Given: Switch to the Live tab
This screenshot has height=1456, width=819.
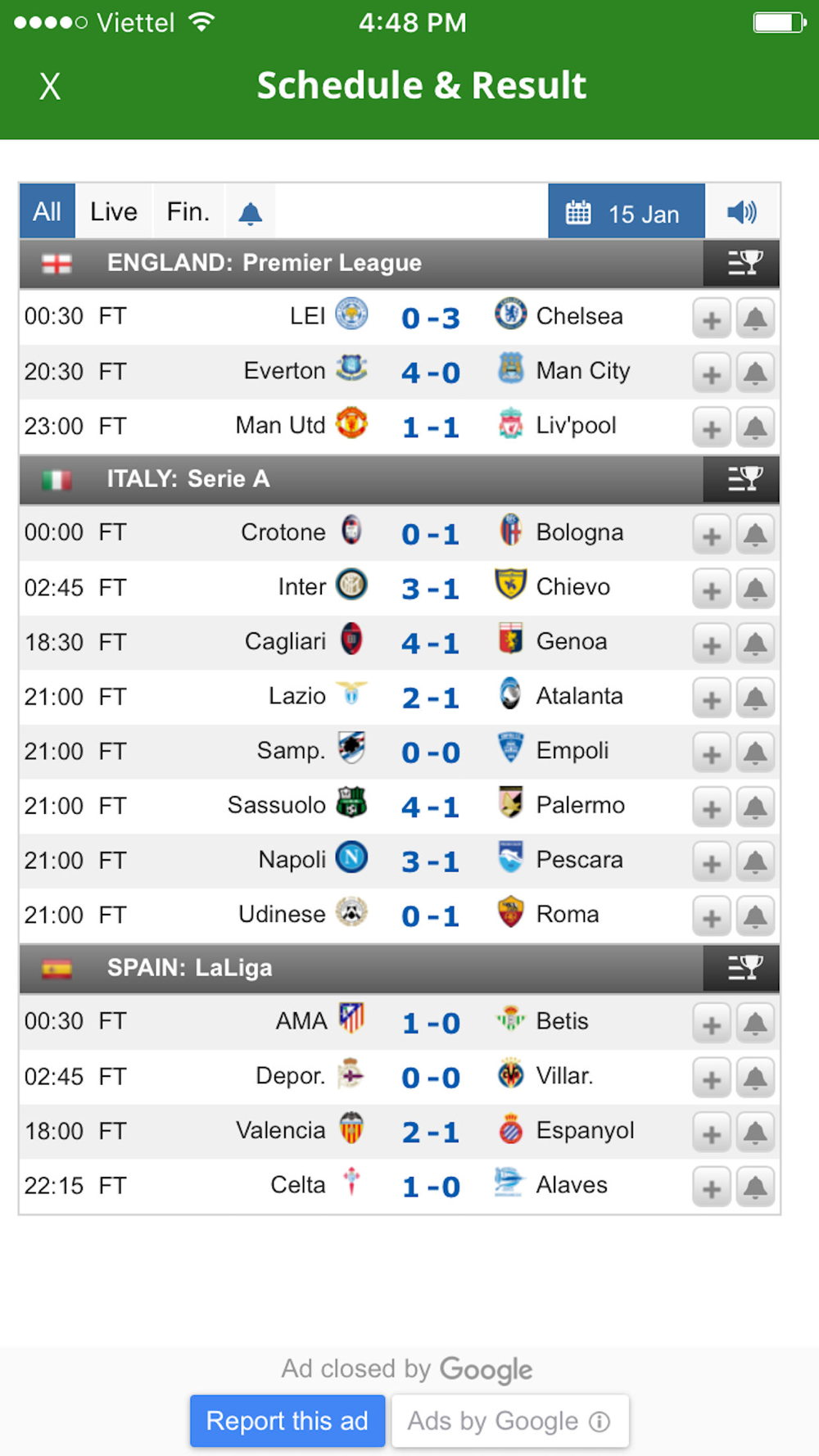Looking at the screenshot, I should coord(114,212).
